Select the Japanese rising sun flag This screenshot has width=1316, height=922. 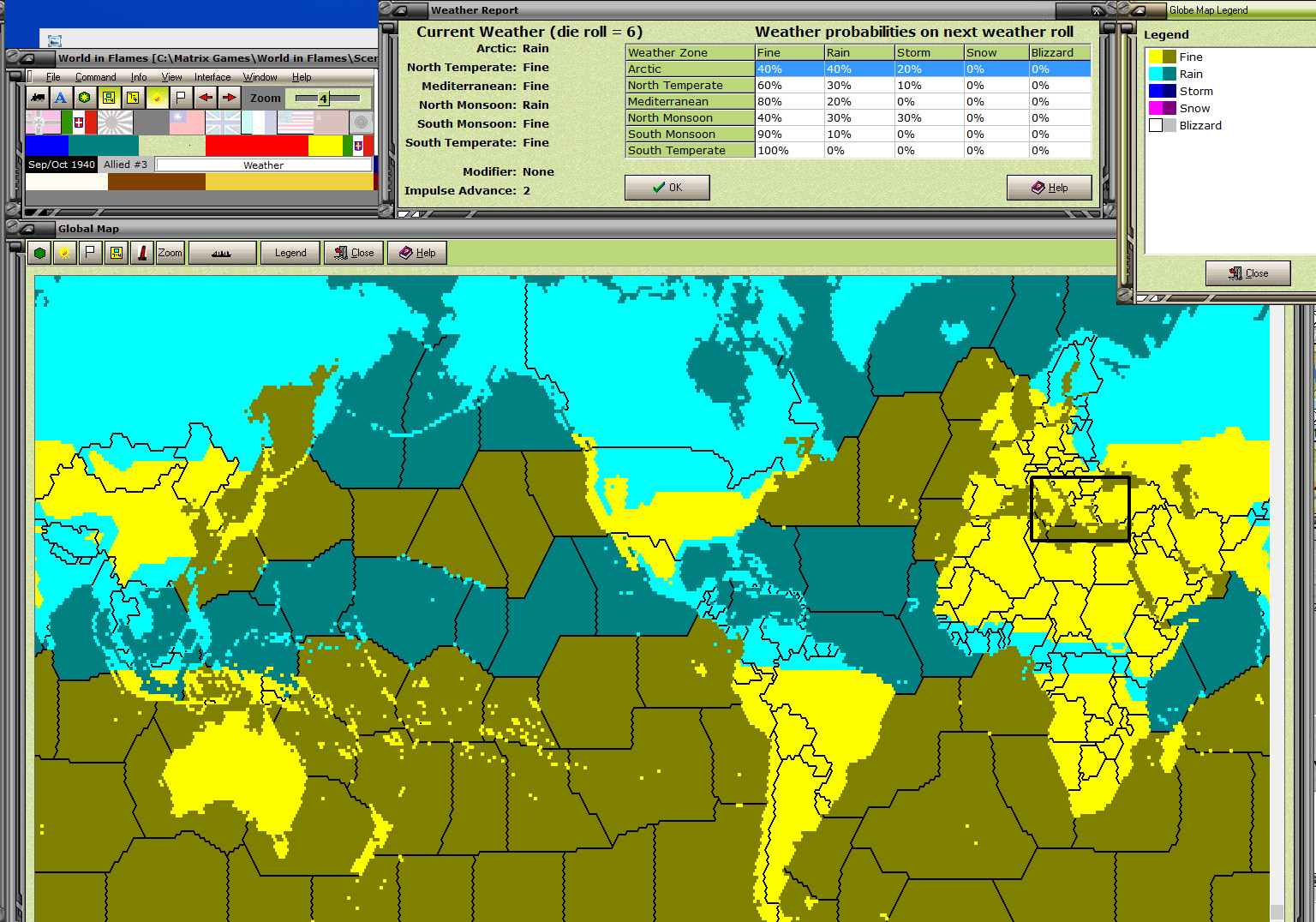(x=115, y=122)
